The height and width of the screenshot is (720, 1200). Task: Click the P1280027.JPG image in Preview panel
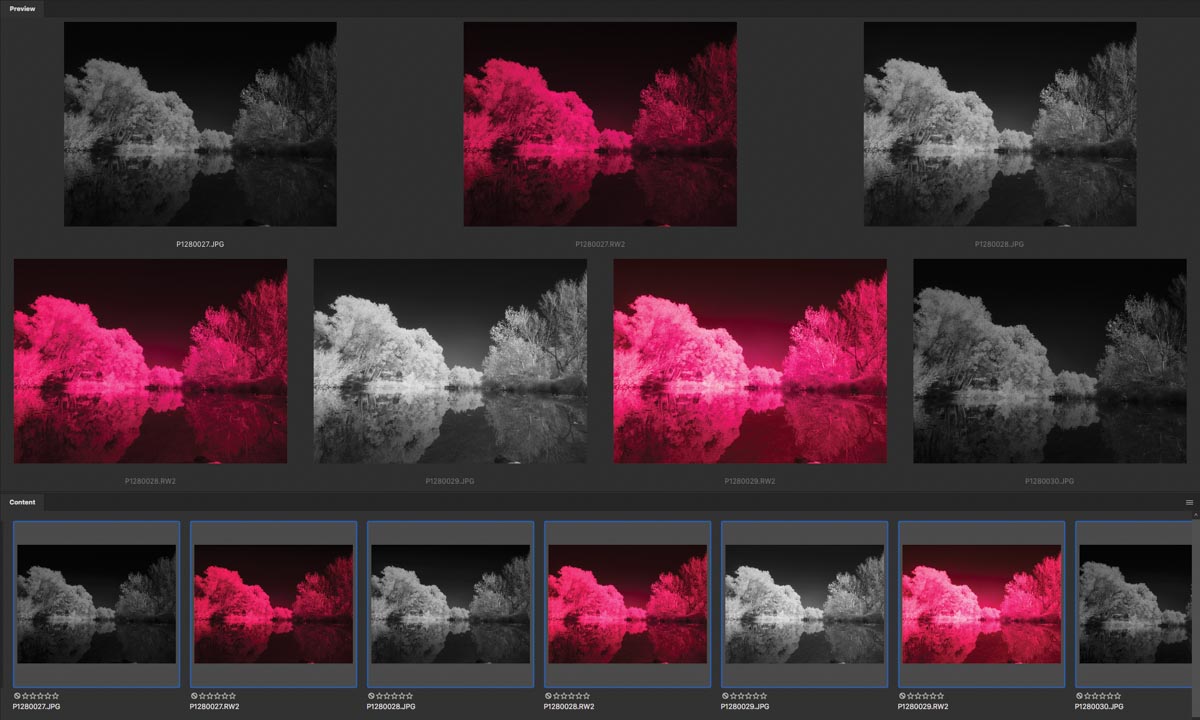pyautogui.click(x=200, y=124)
